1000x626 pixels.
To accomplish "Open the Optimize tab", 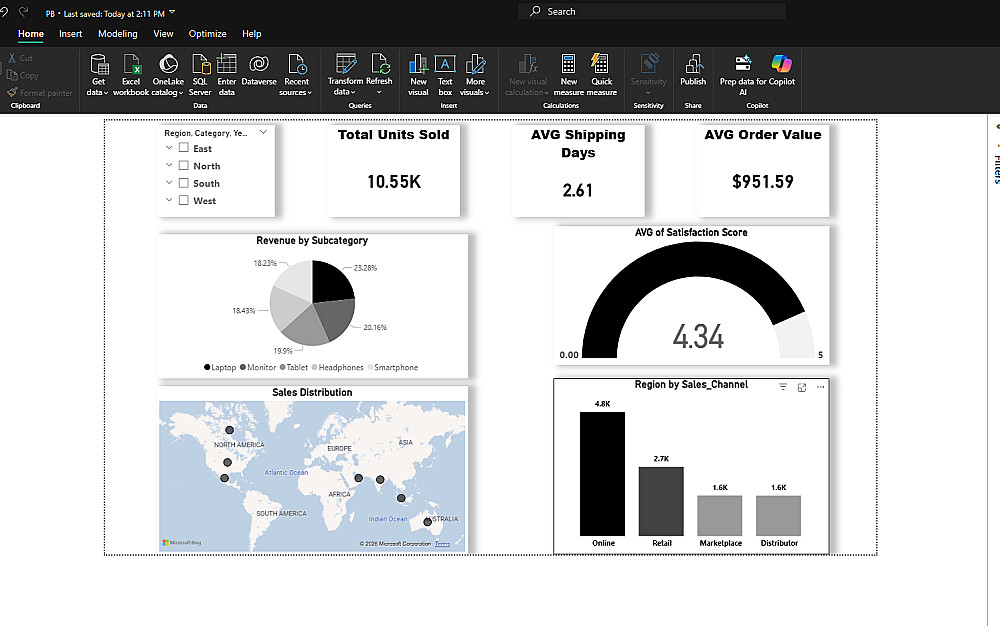I will coord(207,34).
